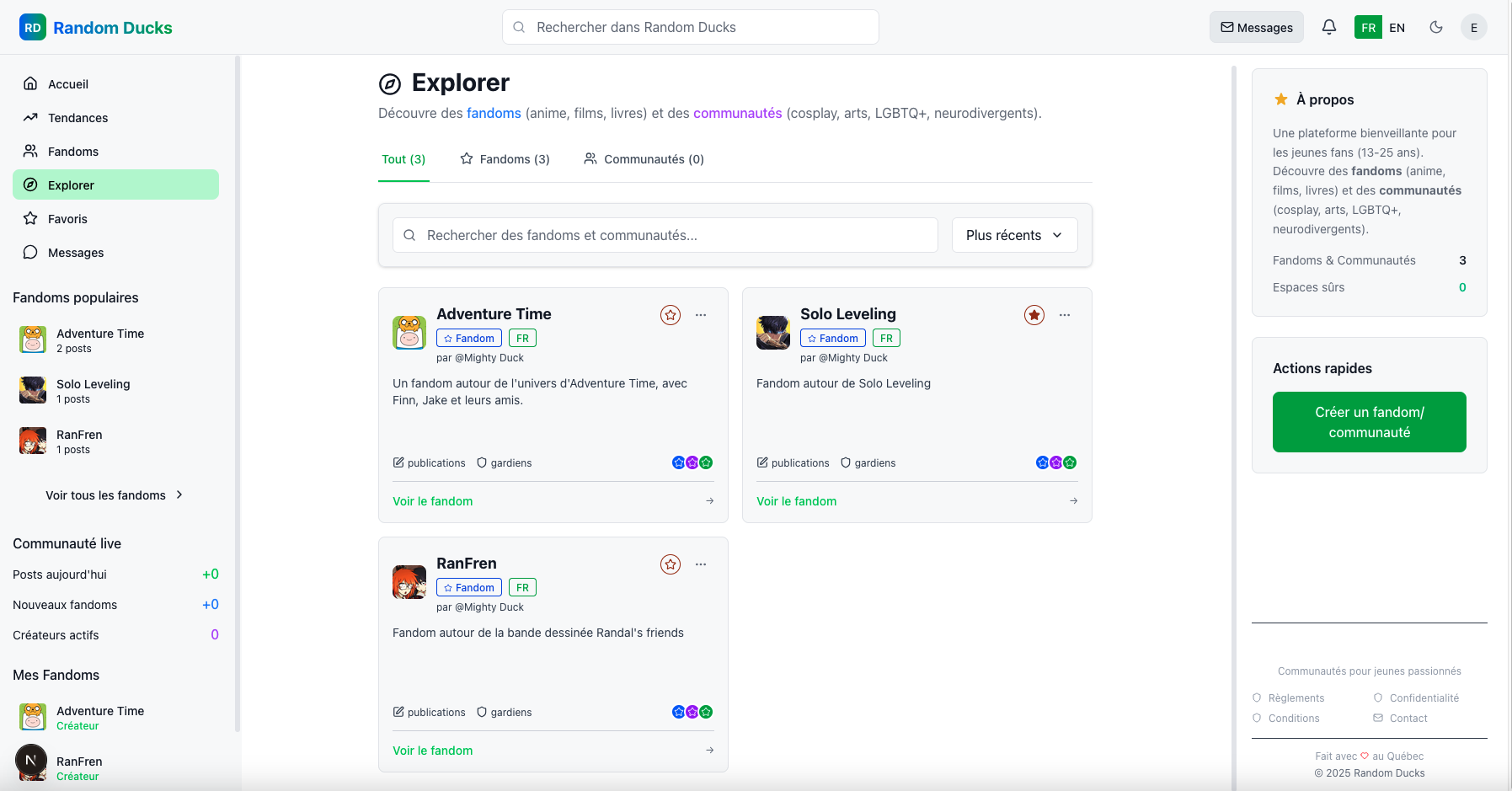Open Voir le fandom link for Adventure Time
1512x791 pixels.
pos(433,500)
